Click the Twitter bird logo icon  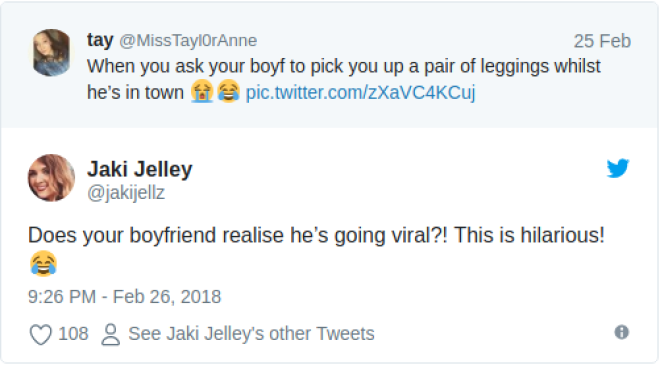[x=617, y=168]
